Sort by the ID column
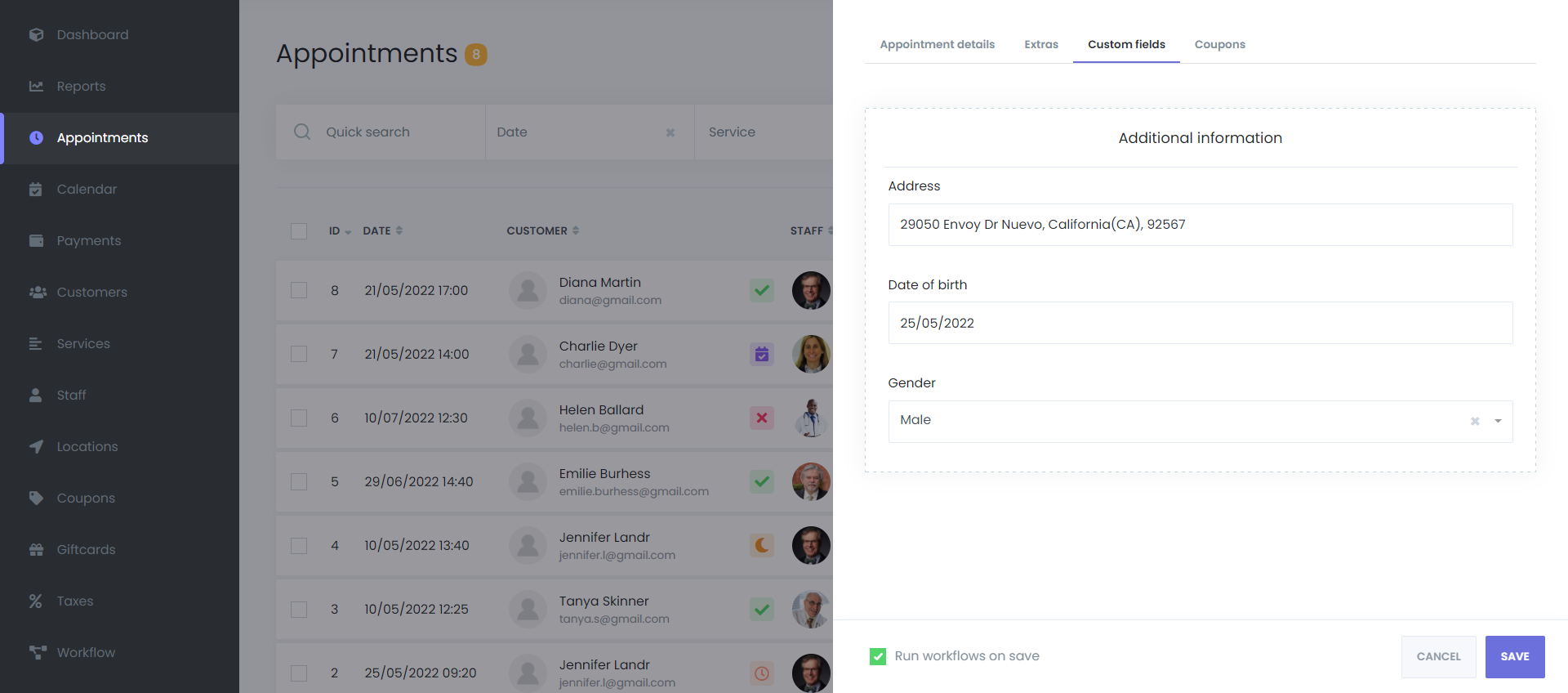1568x693 pixels. pos(340,231)
